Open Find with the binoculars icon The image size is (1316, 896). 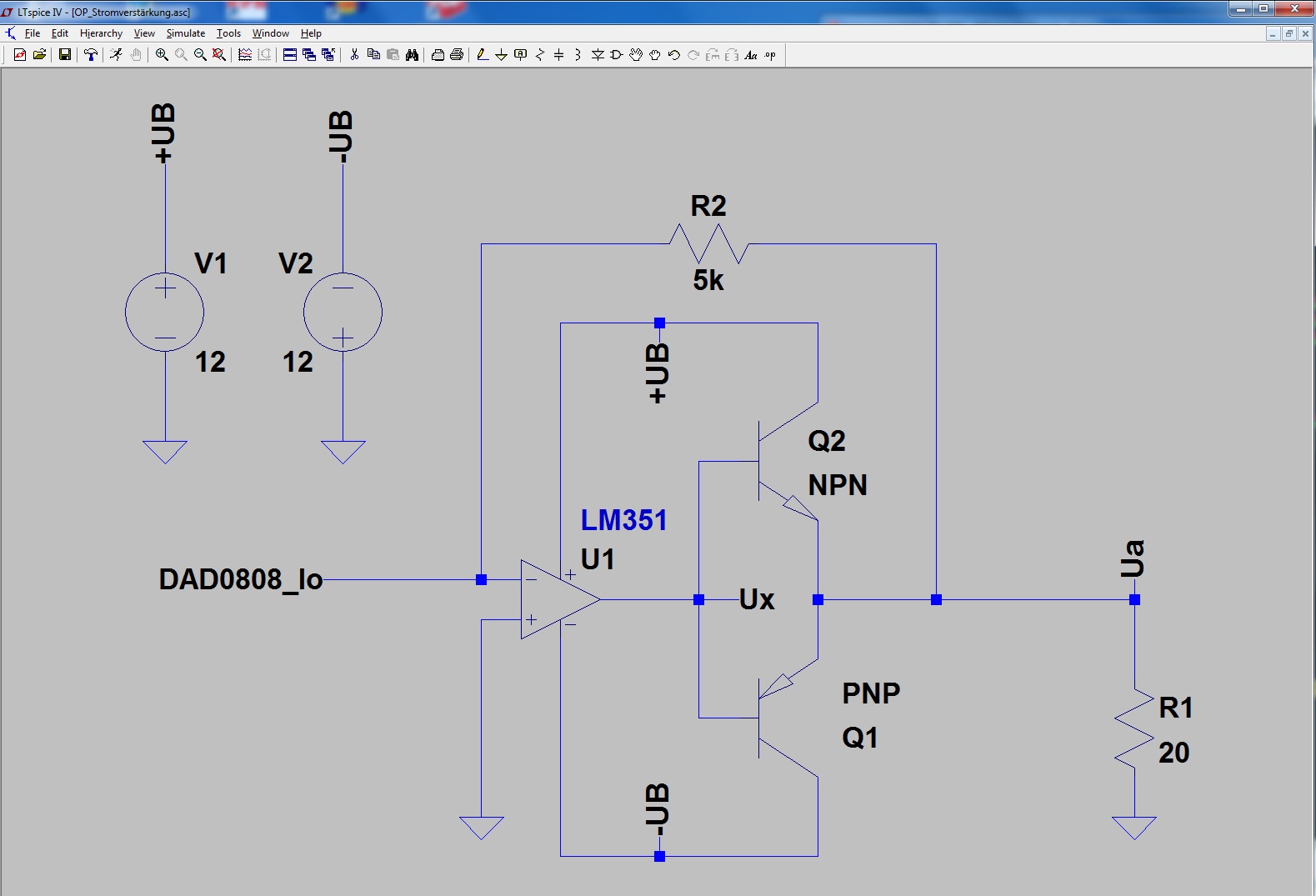click(x=412, y=55)
